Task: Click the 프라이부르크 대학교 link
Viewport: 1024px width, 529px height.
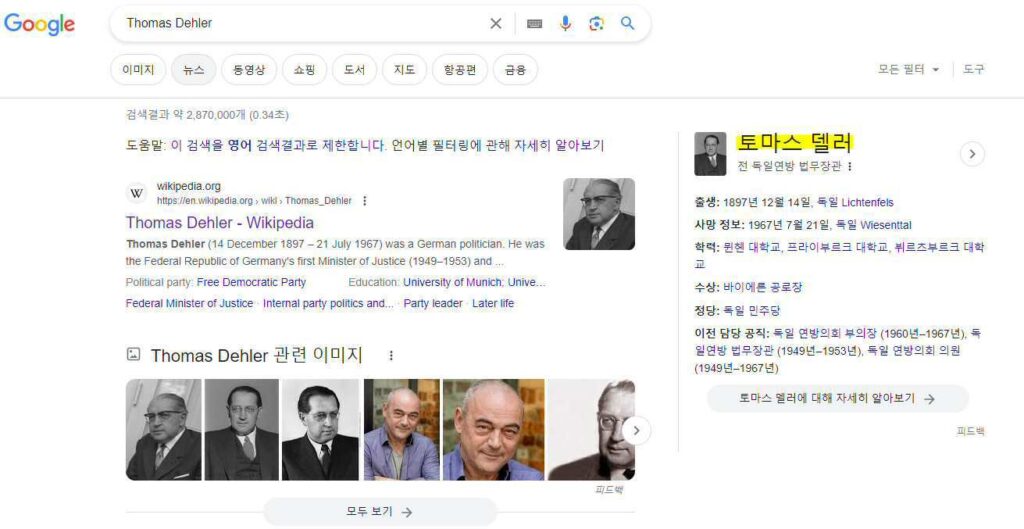Action: pos(839,248)
